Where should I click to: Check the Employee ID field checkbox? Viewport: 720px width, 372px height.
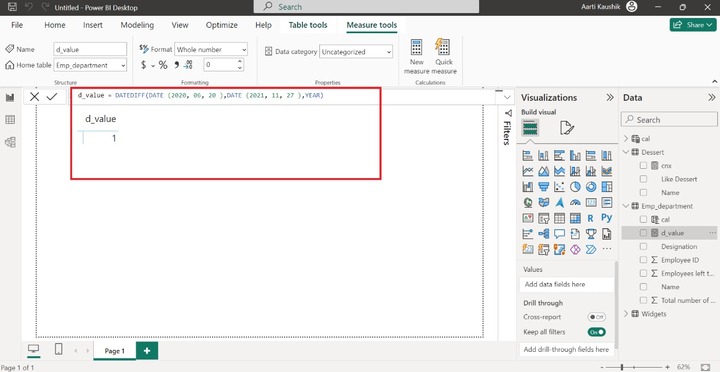point(643,260)
